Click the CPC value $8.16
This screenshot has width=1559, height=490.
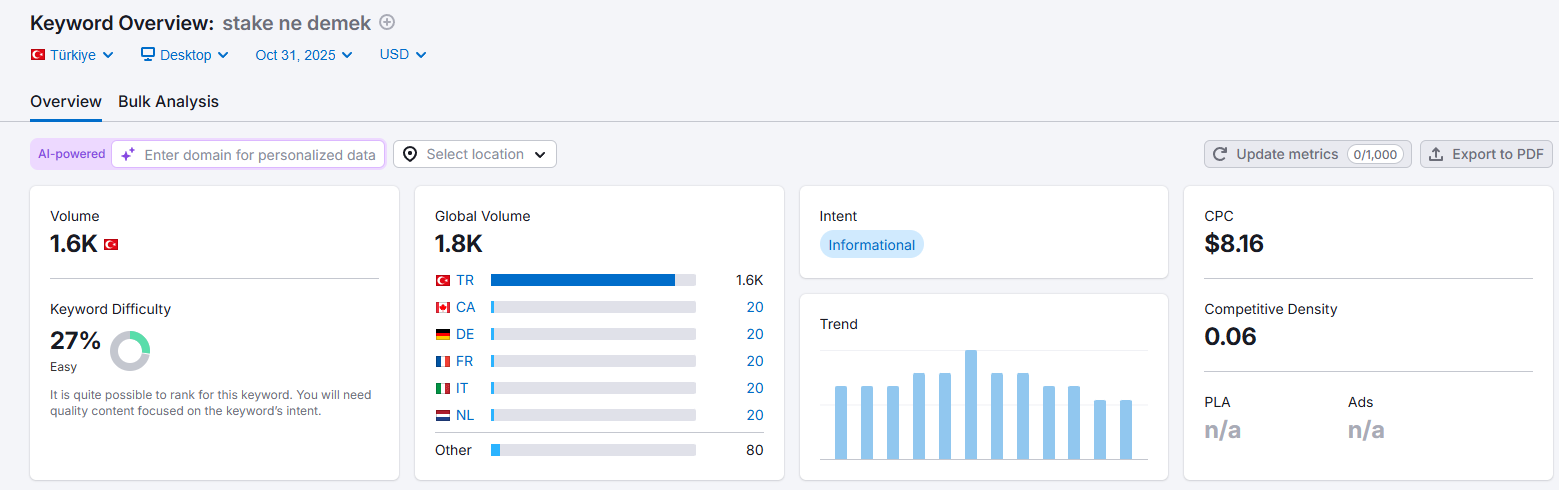1234,243
